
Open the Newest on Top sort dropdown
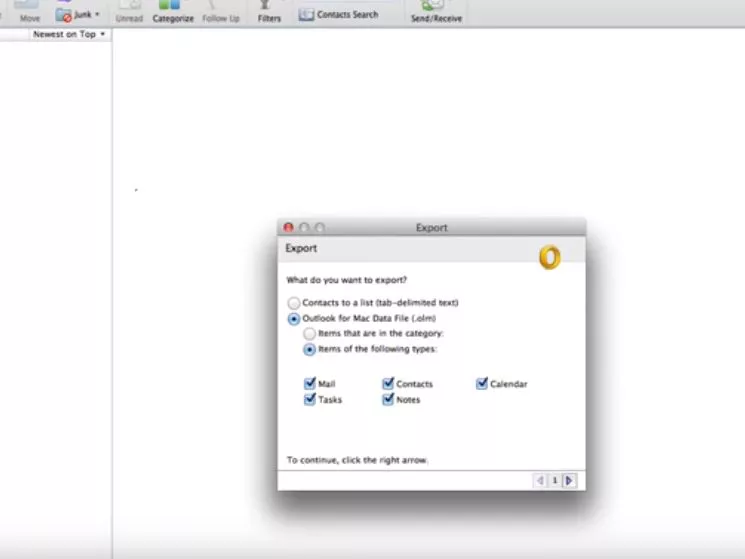tap(69, 34)
